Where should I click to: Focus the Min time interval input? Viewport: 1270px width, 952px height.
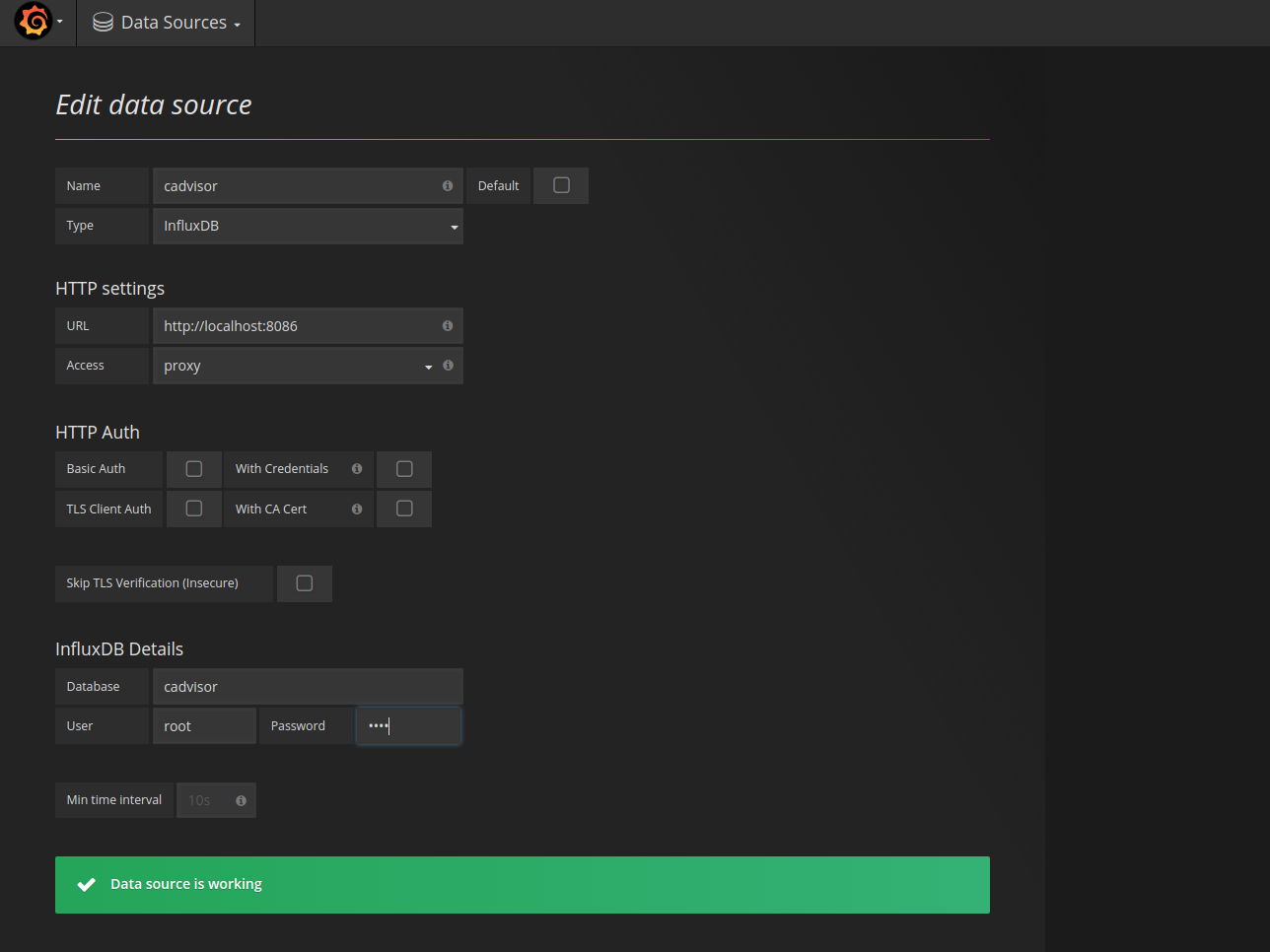tap(216, 800)
